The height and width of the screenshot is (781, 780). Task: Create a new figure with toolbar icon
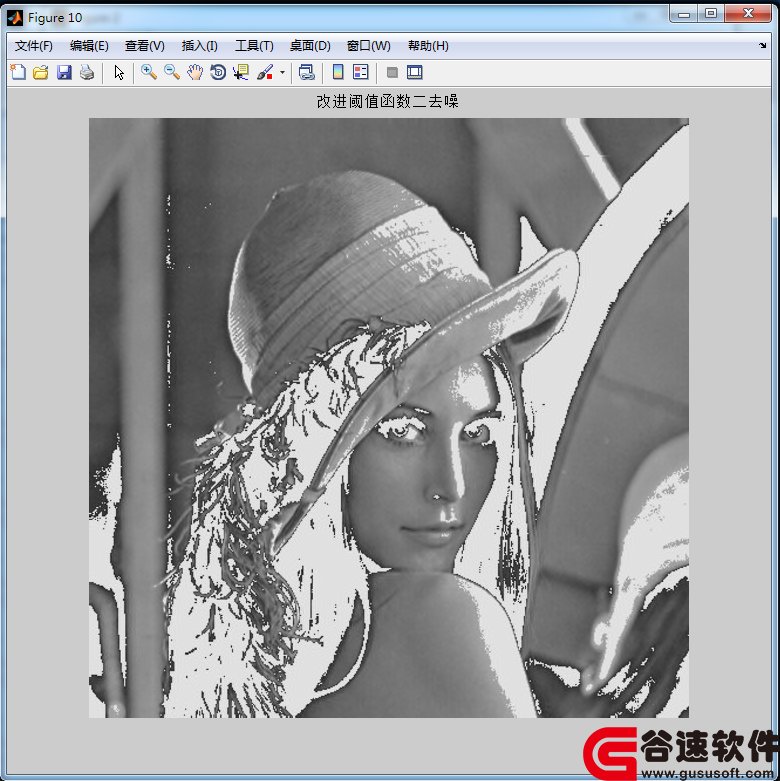[x=18, y=72]
